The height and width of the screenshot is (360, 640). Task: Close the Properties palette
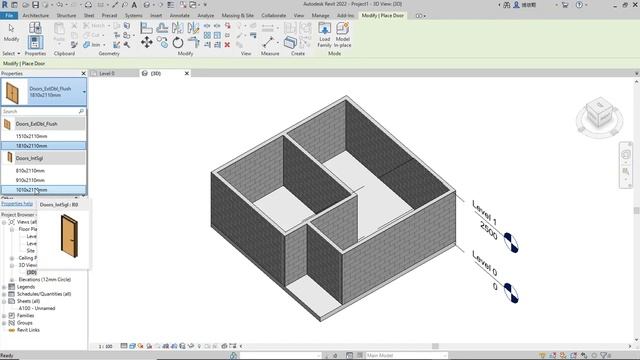coord(84,73)
